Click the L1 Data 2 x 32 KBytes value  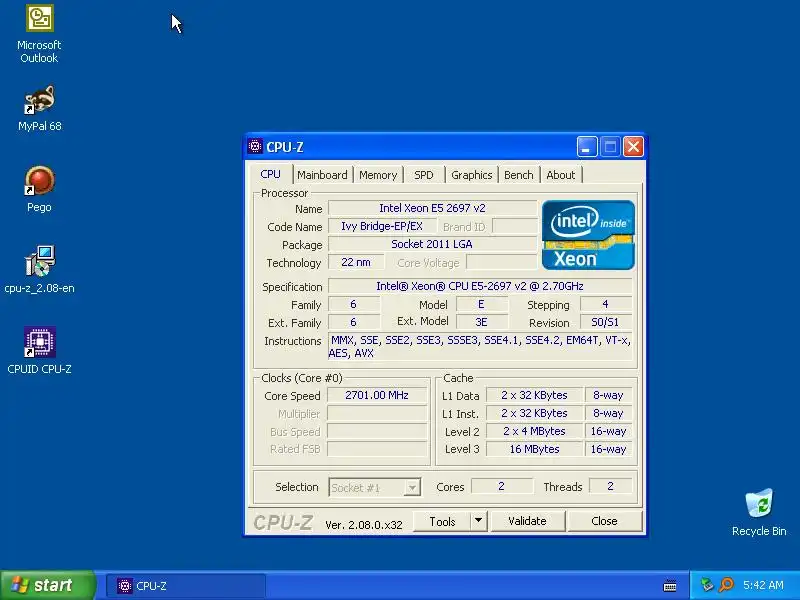point(534,395)
